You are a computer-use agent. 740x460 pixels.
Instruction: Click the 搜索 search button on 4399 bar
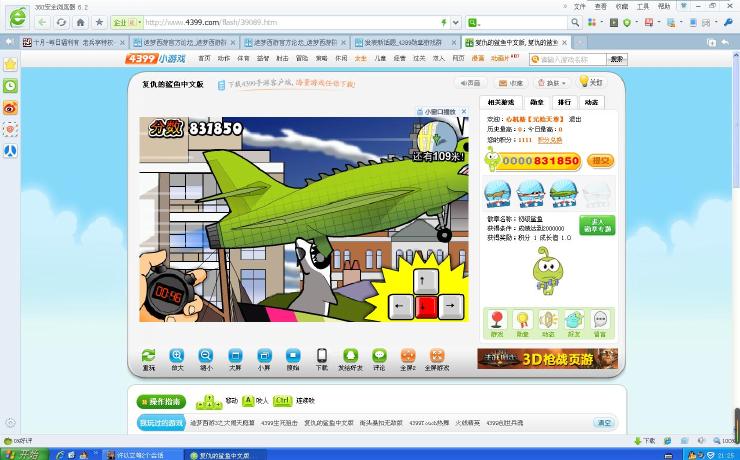(616, 59)
